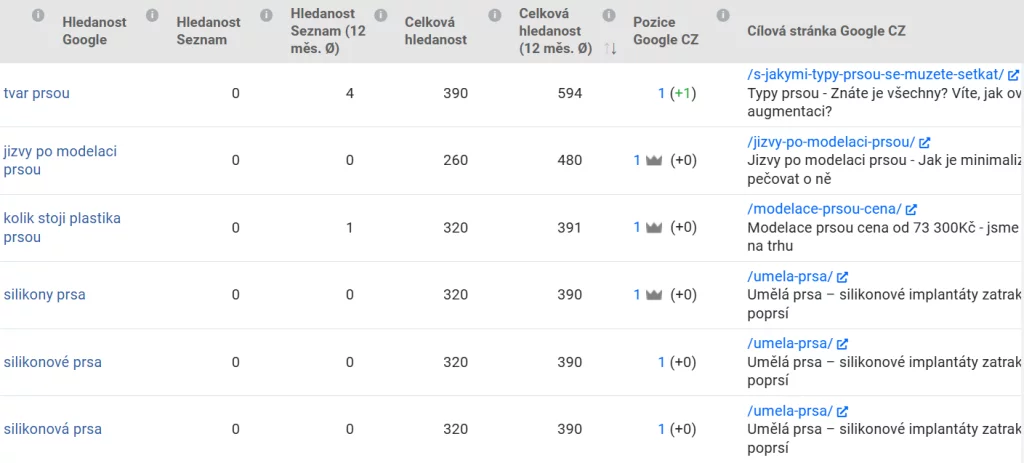Image resolution: width=1024 pixels, height=463 pixels.
Task: Open the 'tvar prsou' keyword link
Action: click(37, 93)
